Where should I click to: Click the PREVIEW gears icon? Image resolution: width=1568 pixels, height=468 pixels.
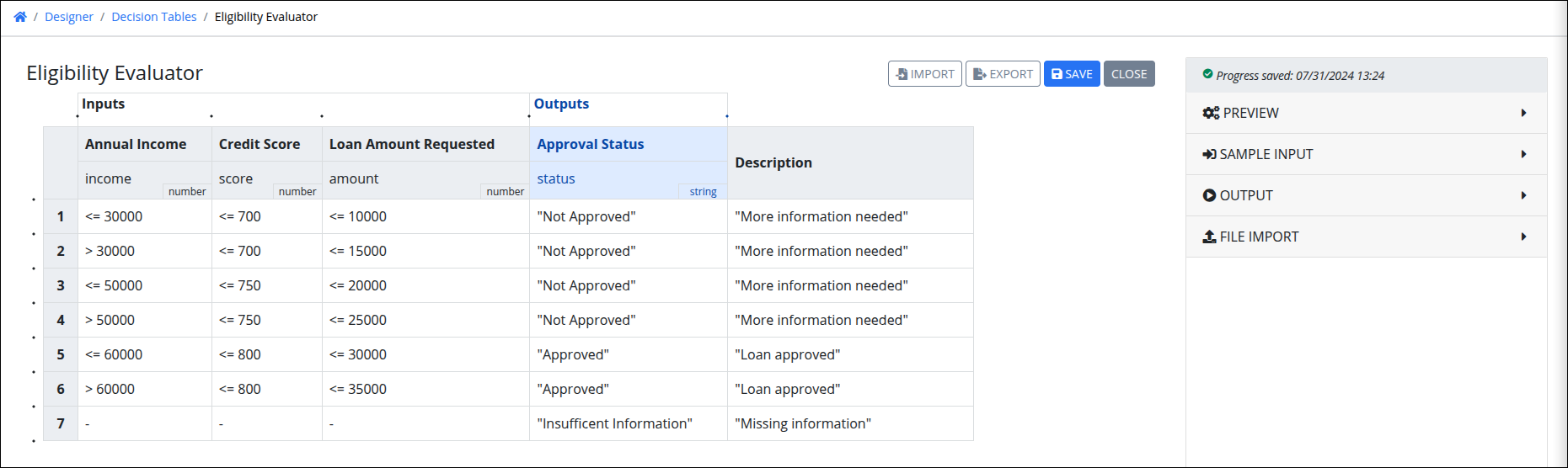[x=1211, y=113]
